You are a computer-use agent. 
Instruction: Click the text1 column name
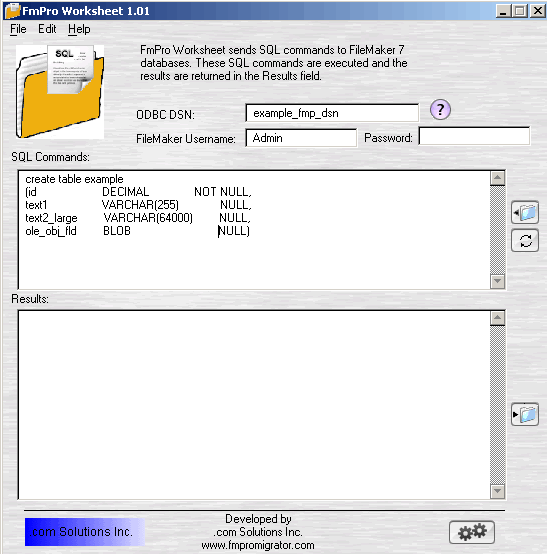tap(36, 205)
